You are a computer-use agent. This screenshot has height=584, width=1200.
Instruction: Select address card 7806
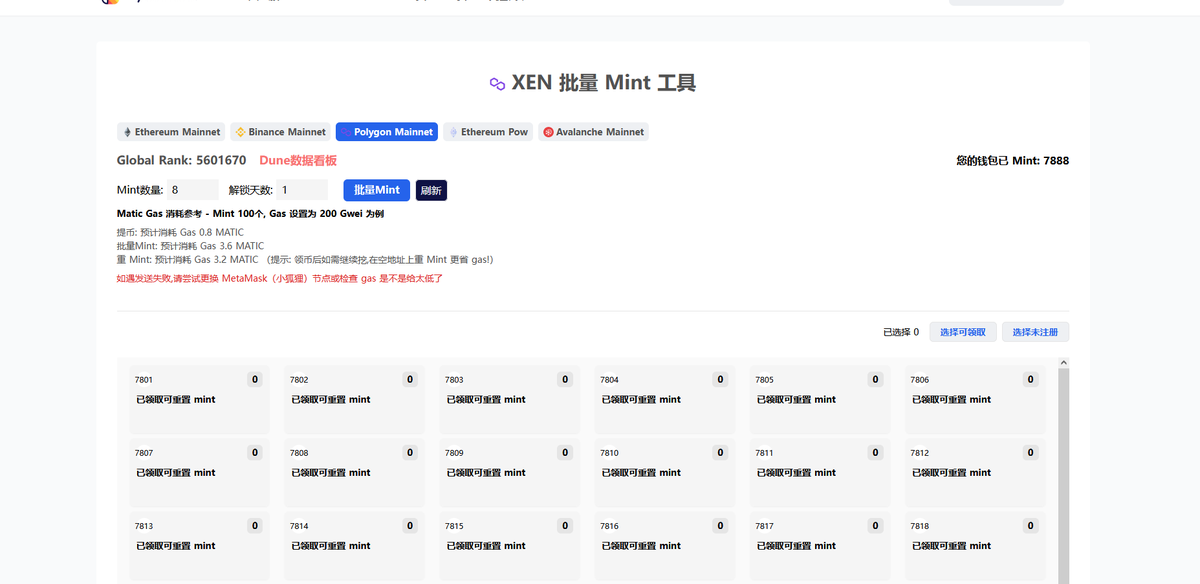[974, 399]
